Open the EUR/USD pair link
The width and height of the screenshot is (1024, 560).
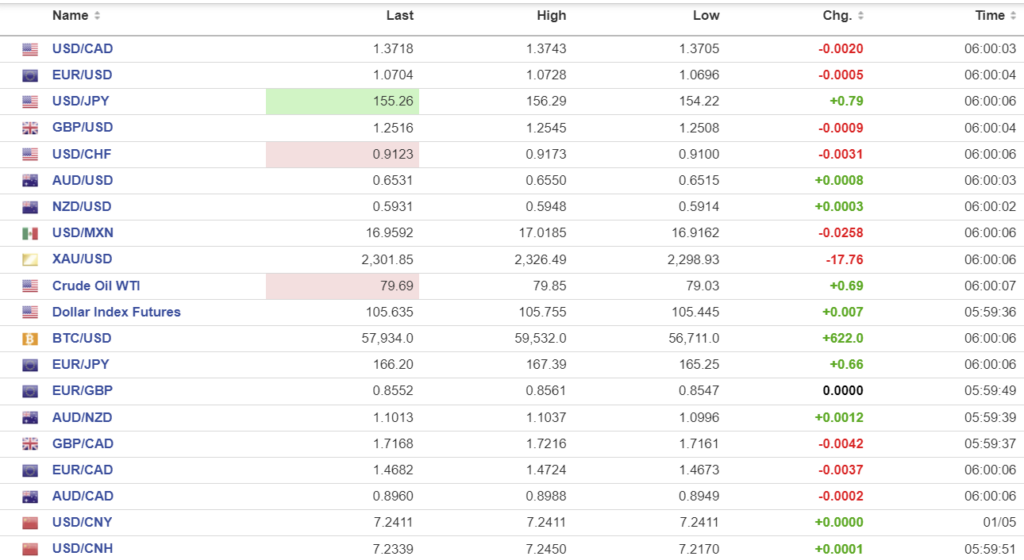point(82,75)
